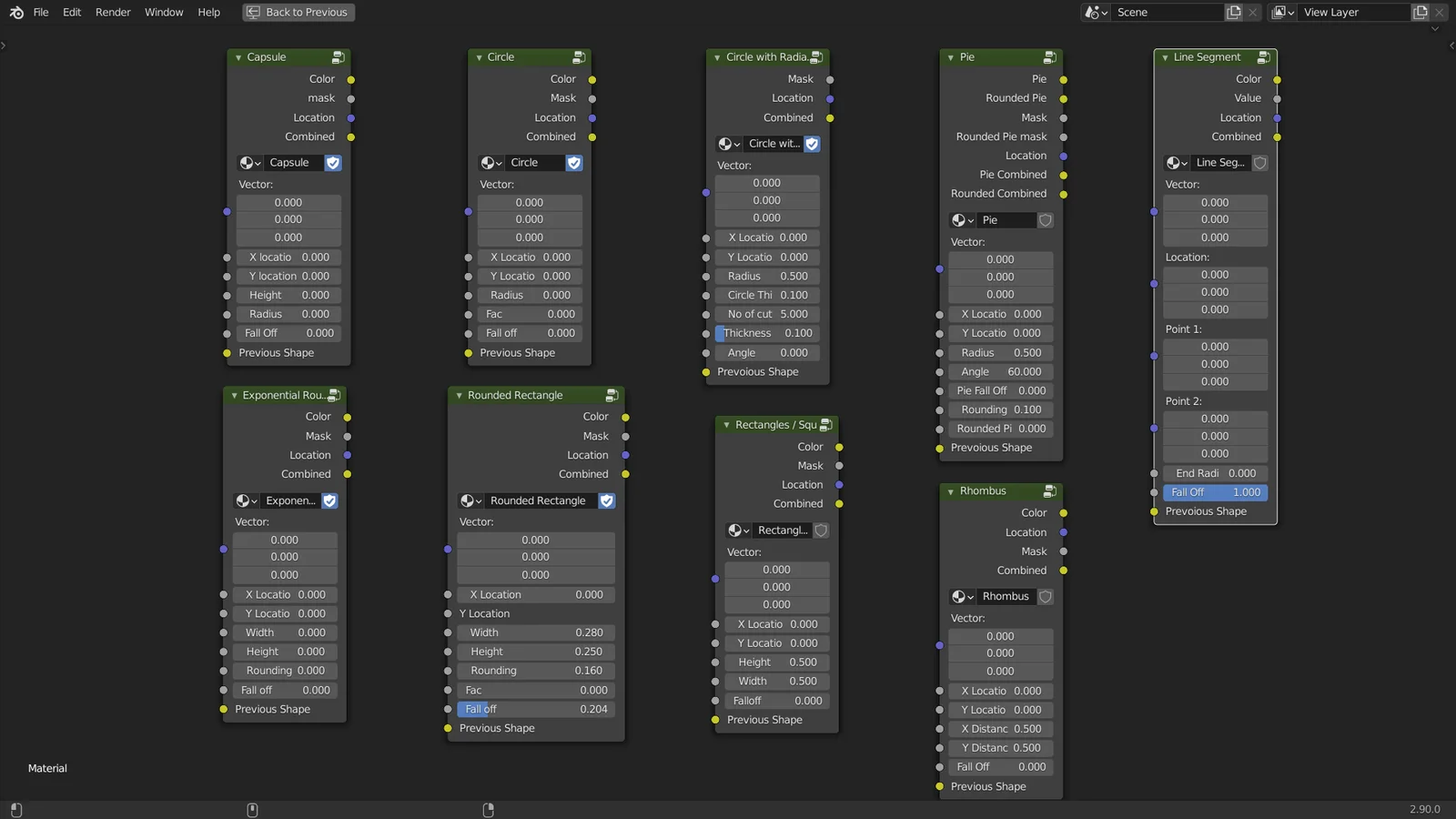Click the node group icon in Pie header
This screenshot has height=819, width=1456.
1050,56
